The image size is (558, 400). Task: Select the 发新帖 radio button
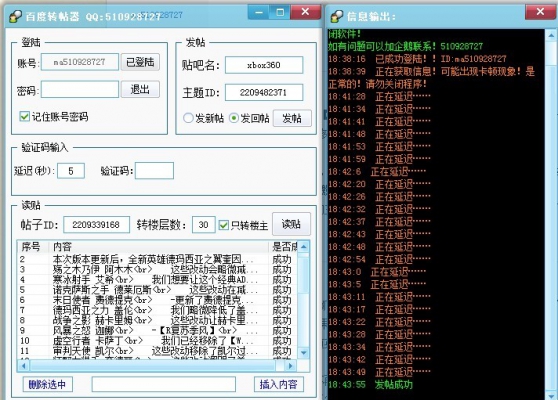(x=188, y=118)
